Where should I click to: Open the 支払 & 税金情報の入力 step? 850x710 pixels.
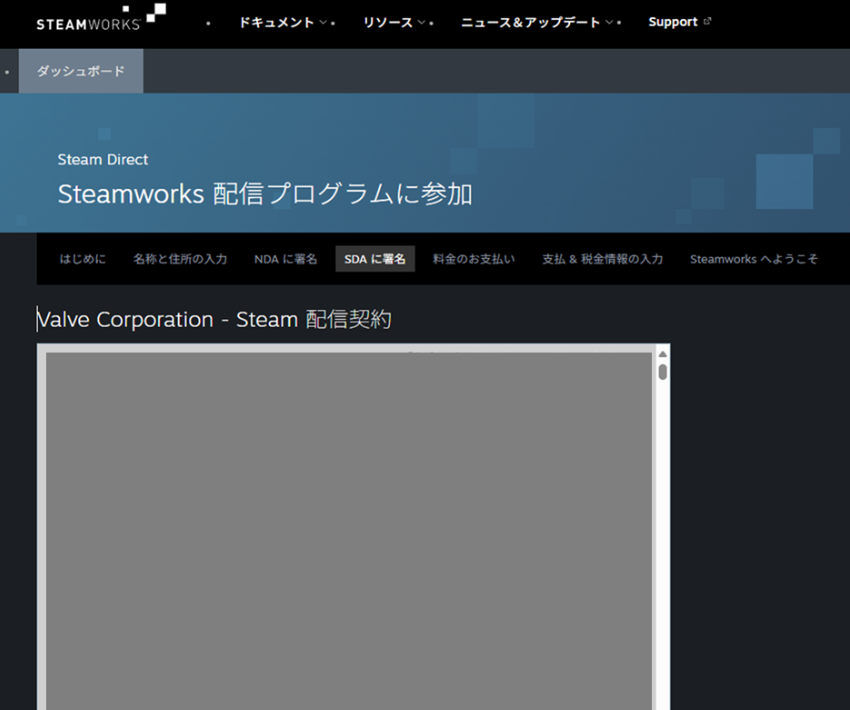tap(602, 259)
